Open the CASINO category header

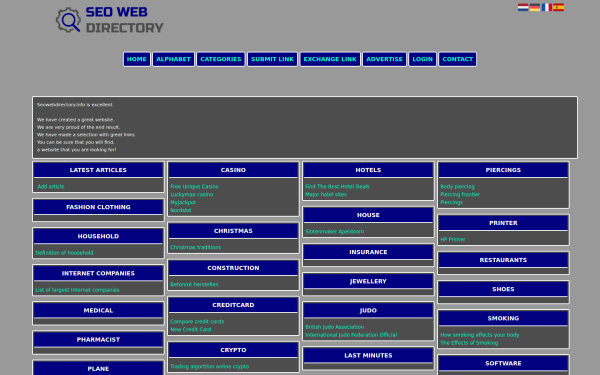tap(233, 170)
